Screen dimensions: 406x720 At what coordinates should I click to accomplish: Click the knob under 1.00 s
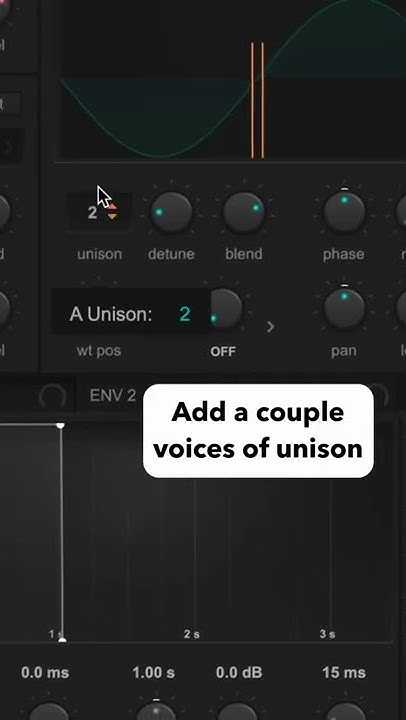[156, 710]
